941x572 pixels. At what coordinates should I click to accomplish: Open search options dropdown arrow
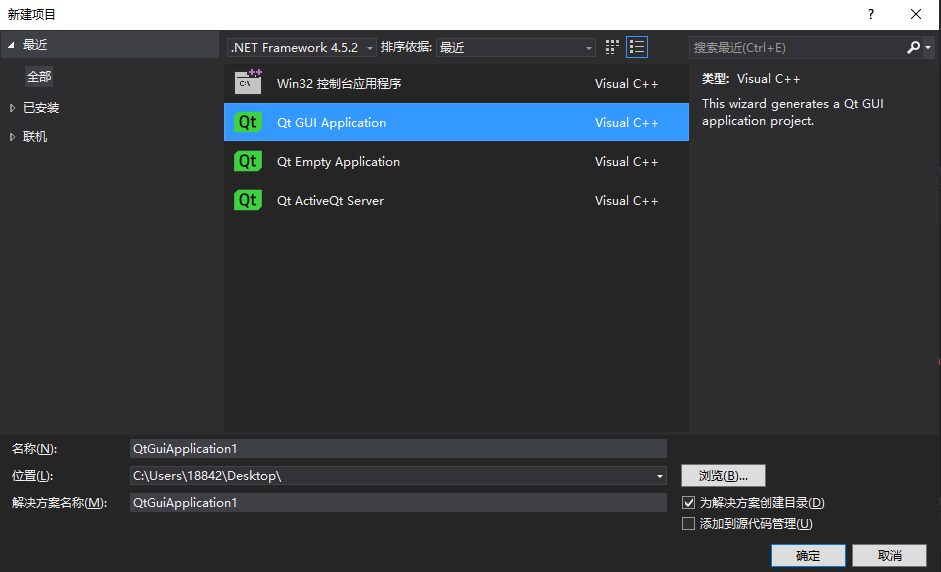[928, 47]
